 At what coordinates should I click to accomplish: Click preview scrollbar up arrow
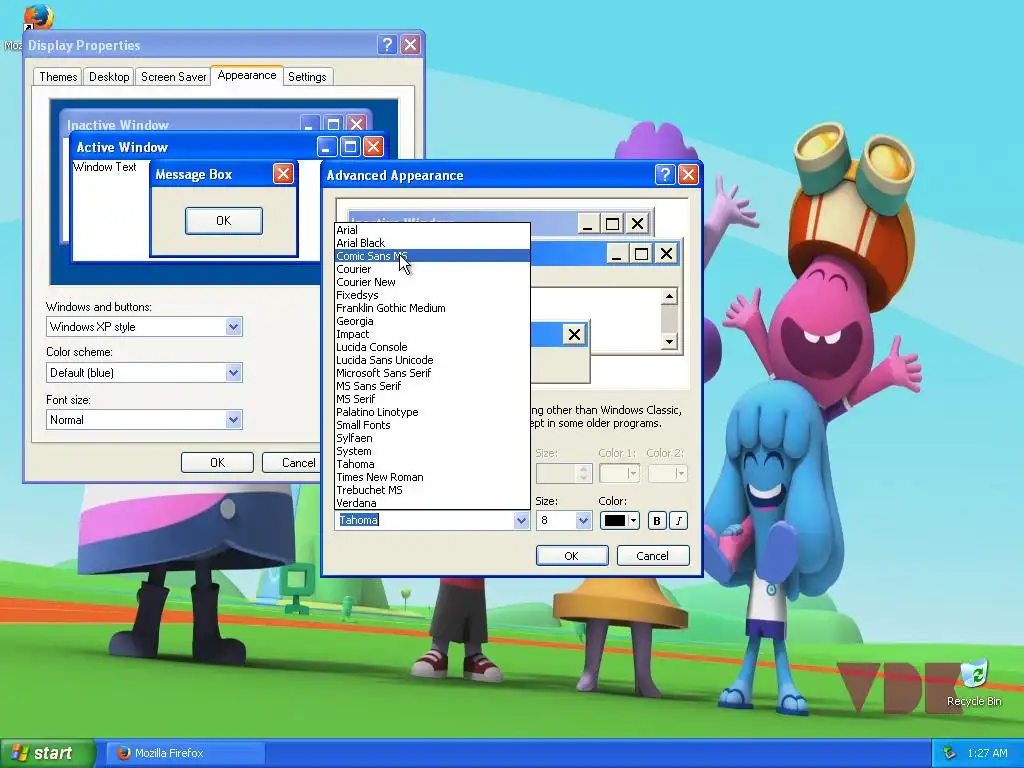pyautogui.click(x=669, y=297)
